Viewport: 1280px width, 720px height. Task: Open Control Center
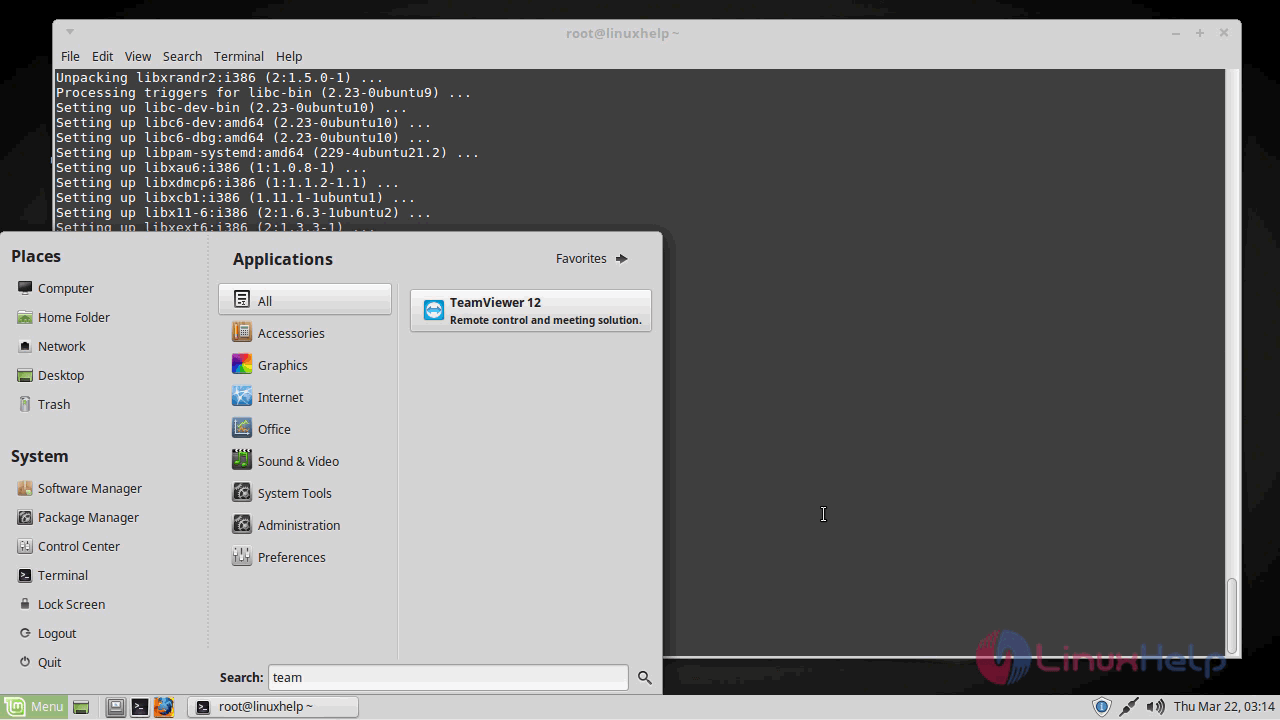(69, 546)
